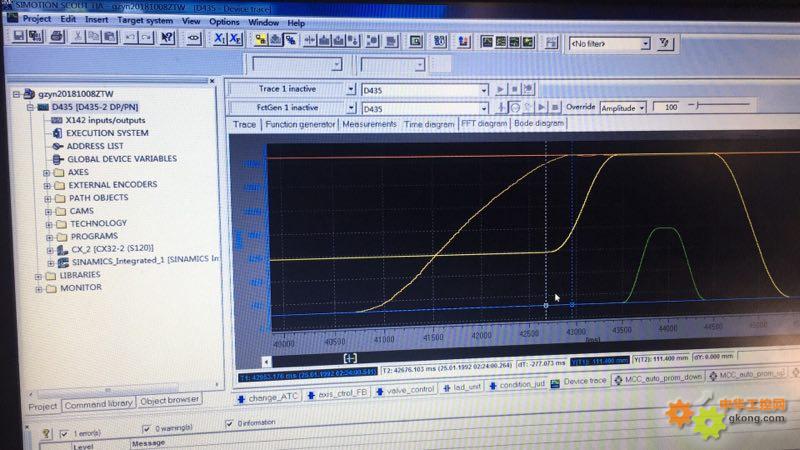Open the Target system menu
This screenshot has width=800, height=450.
click(x=145, y=20)
